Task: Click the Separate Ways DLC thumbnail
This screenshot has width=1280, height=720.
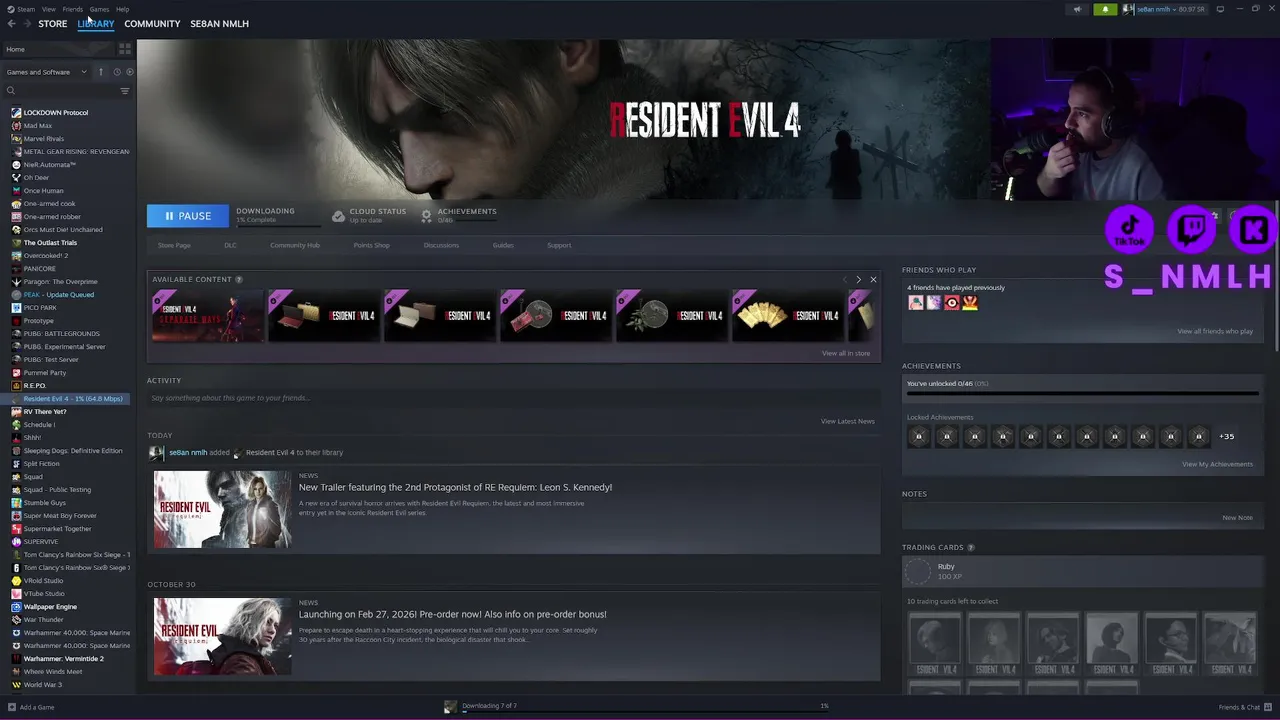Action: [x=208, y=316]
